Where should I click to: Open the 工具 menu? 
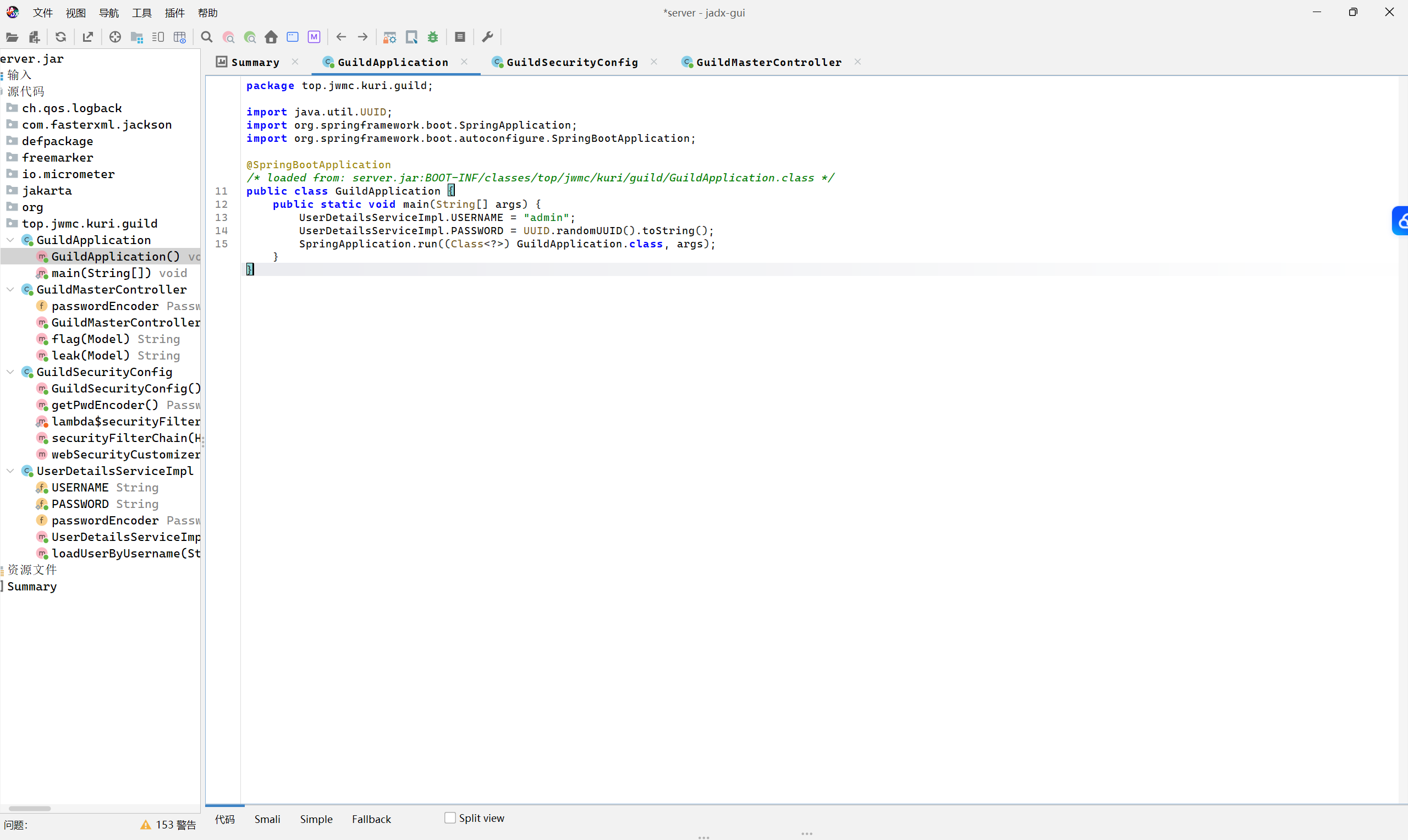141,13
